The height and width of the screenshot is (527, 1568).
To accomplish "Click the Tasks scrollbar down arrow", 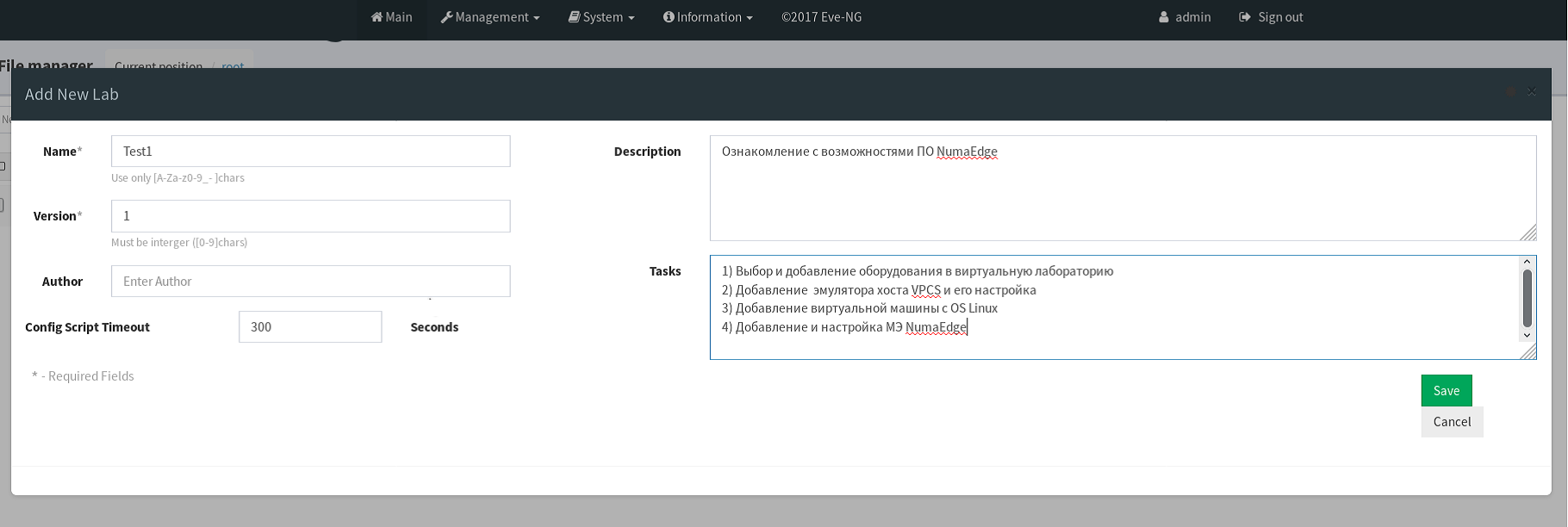I will pos(1527,336).
